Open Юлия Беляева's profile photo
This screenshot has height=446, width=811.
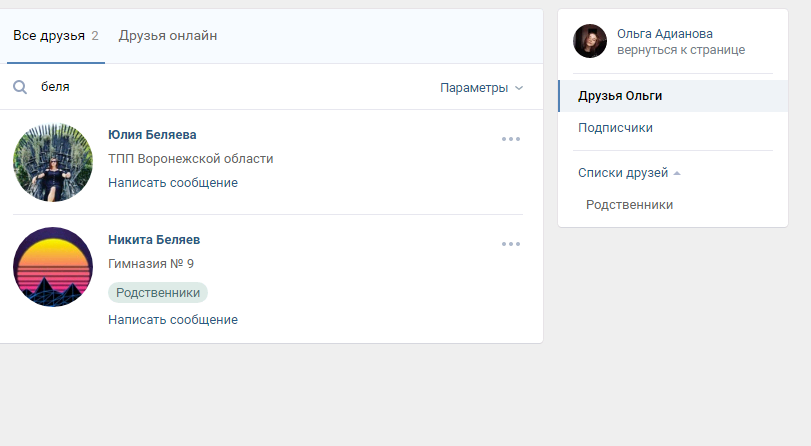[53, 162]
